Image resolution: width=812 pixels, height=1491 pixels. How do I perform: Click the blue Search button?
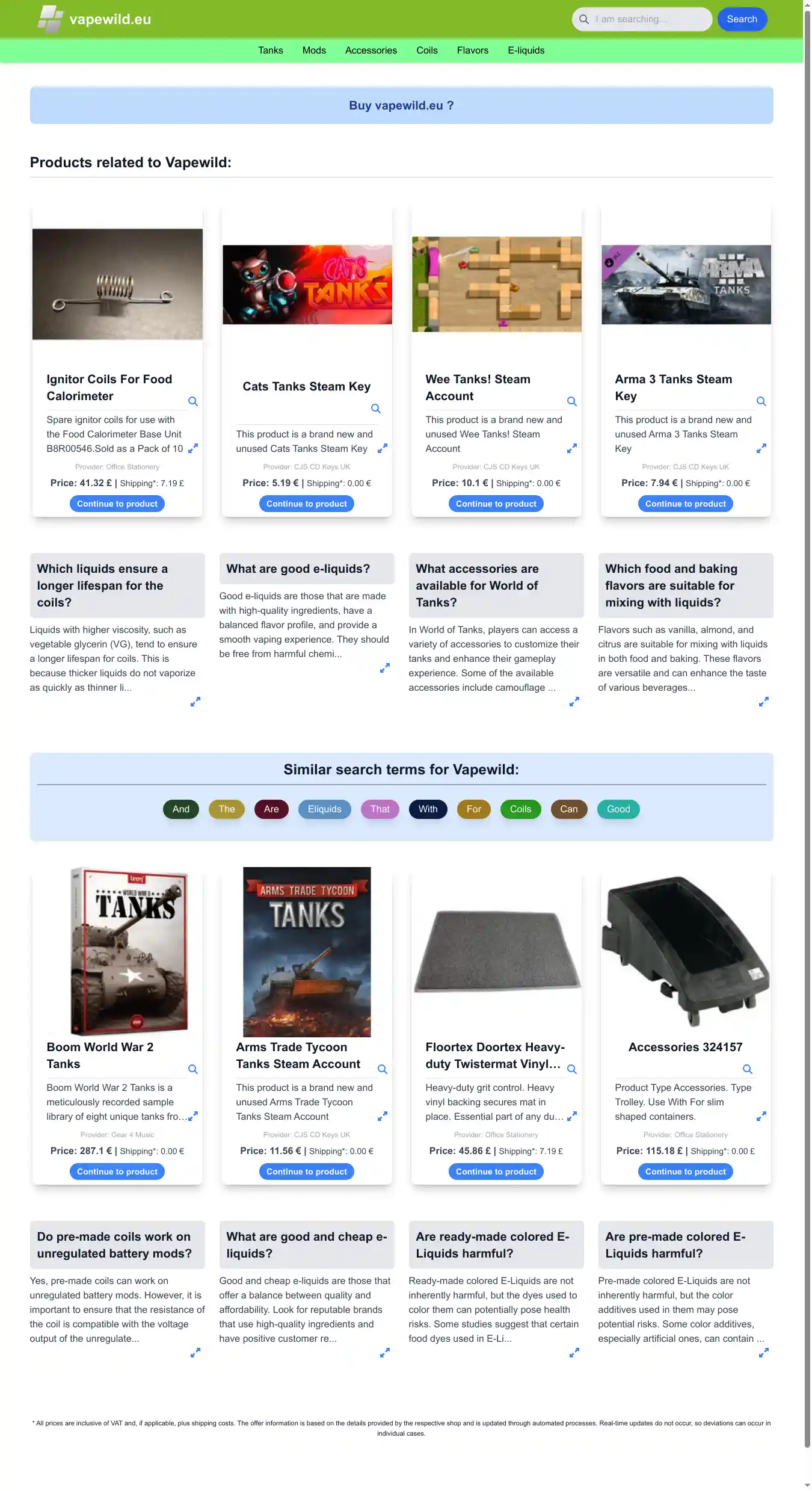click(x=742, y=19)
